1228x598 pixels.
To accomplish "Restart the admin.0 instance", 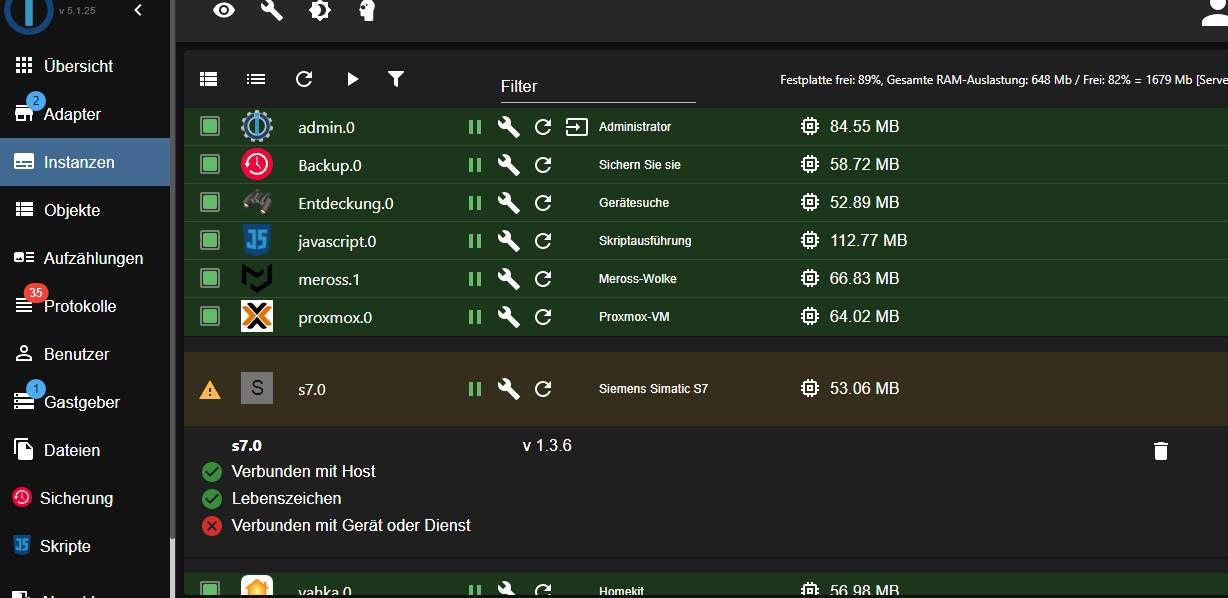I will pyautogui.click(x=543, y=127).
